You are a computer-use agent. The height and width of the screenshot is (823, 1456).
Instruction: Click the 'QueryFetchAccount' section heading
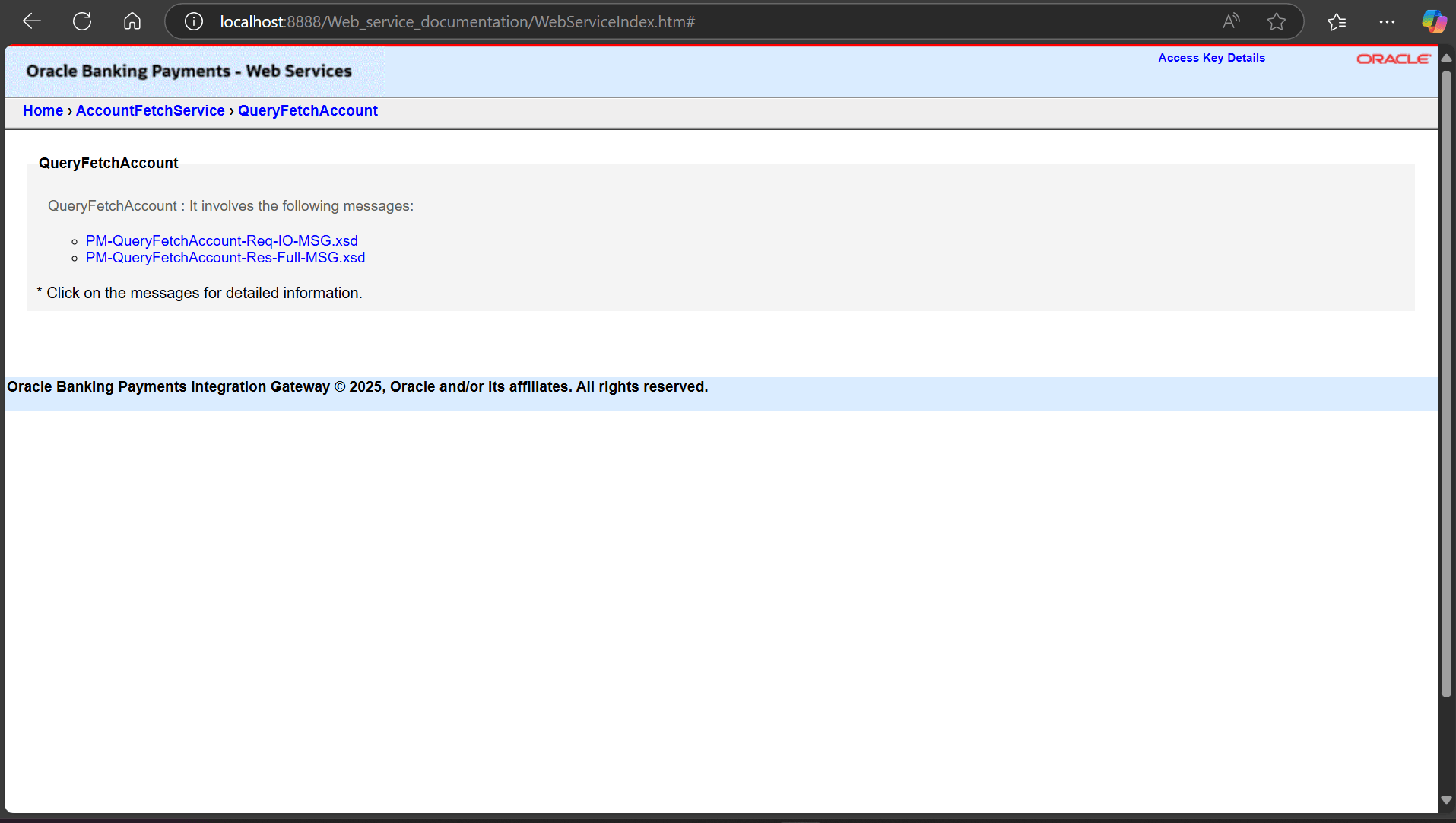[109, 163]
